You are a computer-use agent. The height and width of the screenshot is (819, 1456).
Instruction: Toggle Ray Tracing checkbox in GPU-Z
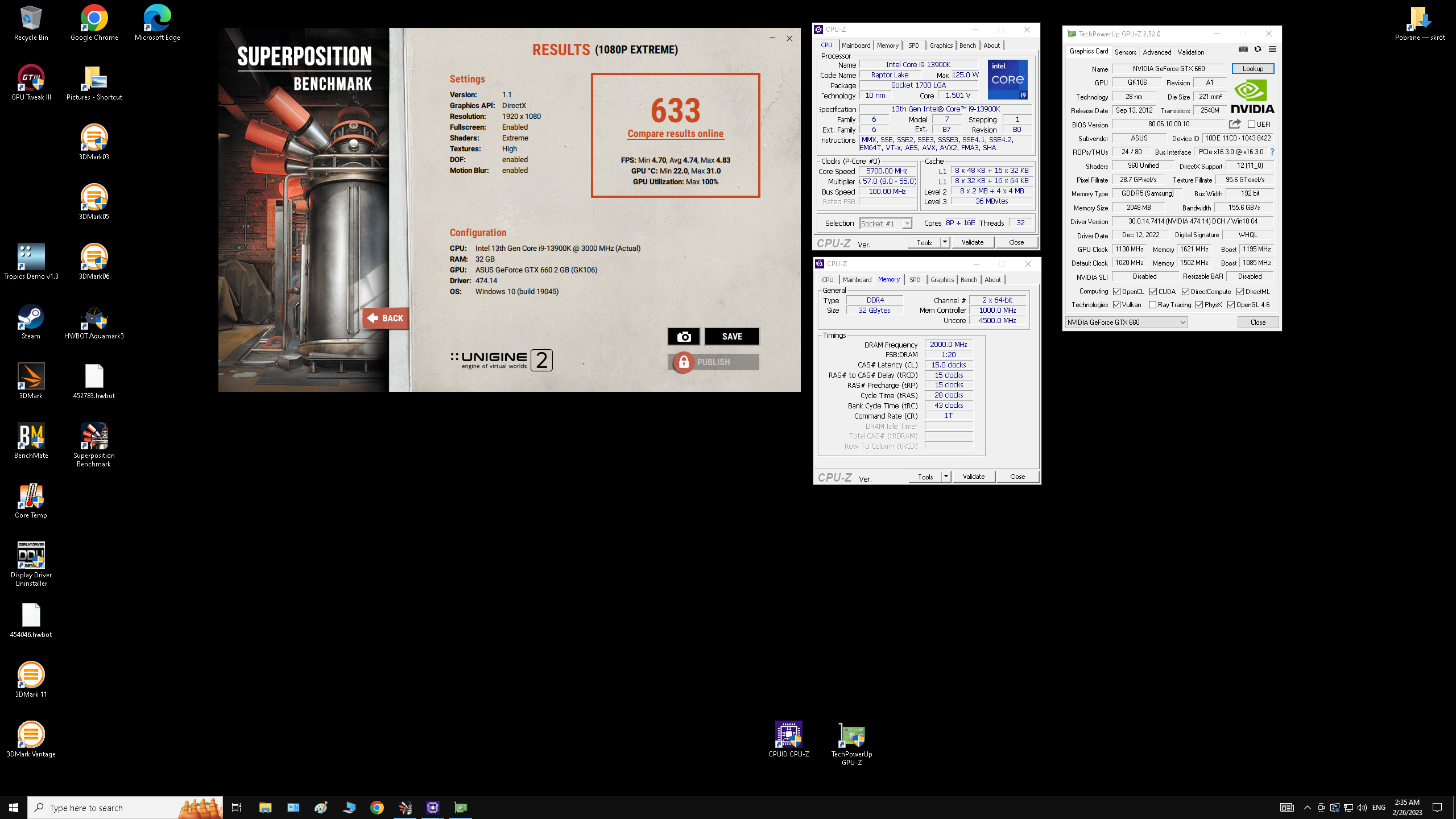tap(1152, 305)
